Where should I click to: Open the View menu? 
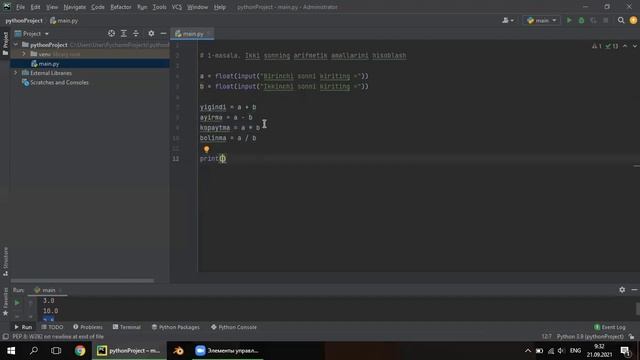(52, 7)
